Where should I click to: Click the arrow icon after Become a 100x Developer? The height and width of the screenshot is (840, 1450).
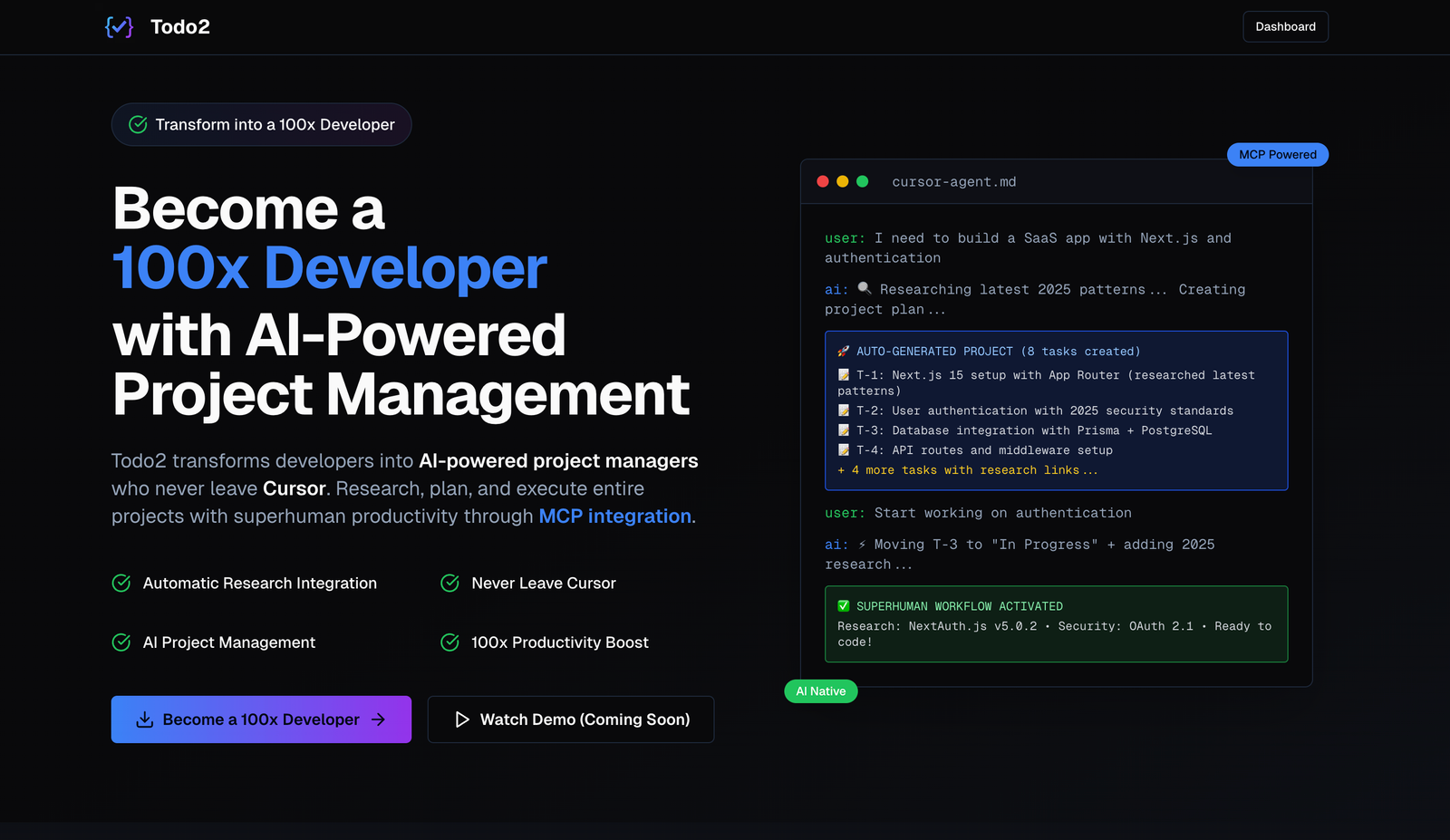coord(377,719)
